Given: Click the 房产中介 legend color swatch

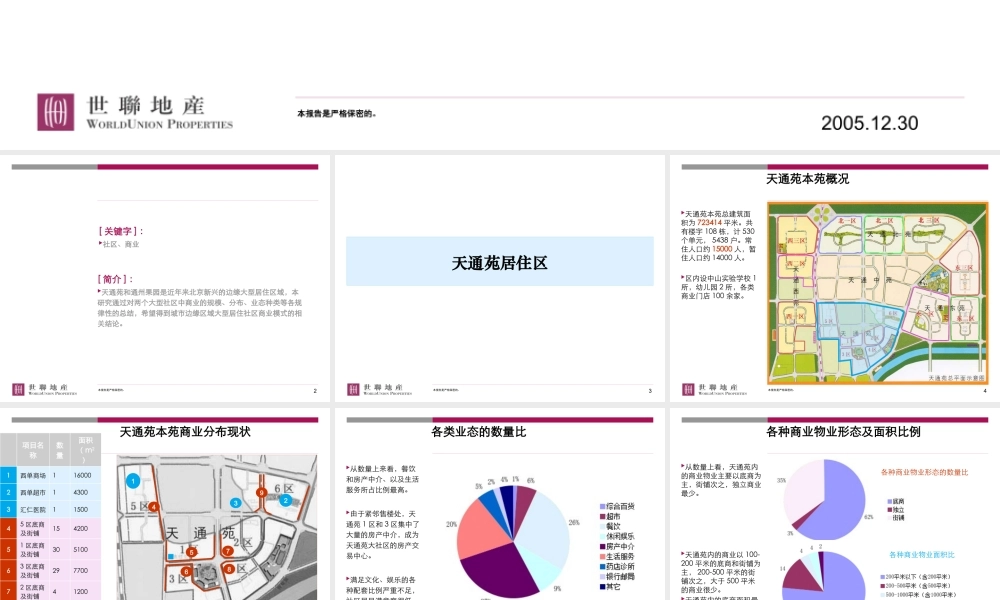Looking at the screenshot, I should (x=602, y=546).
